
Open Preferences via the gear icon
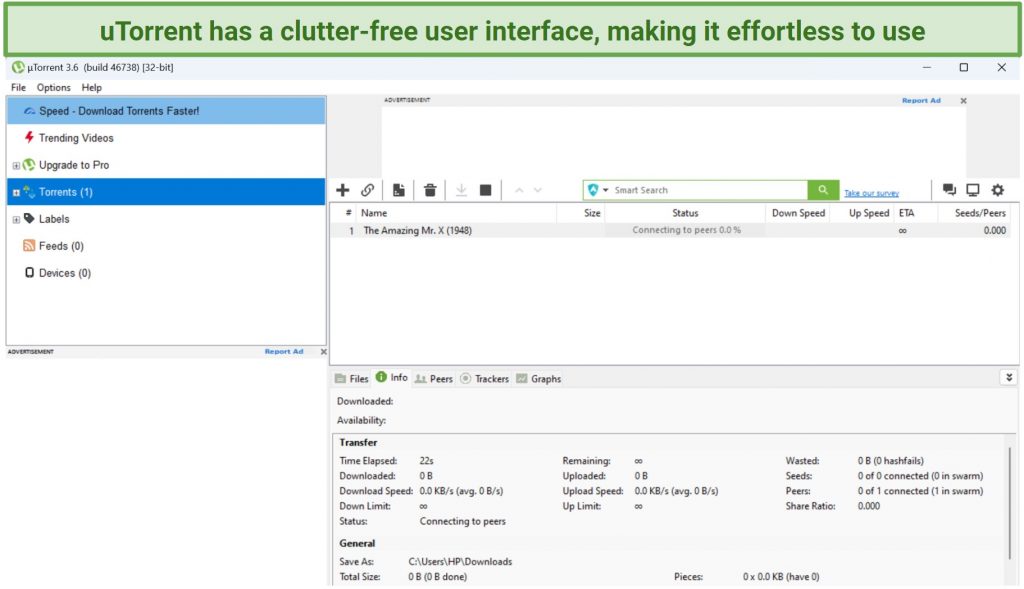coord(997,190)
